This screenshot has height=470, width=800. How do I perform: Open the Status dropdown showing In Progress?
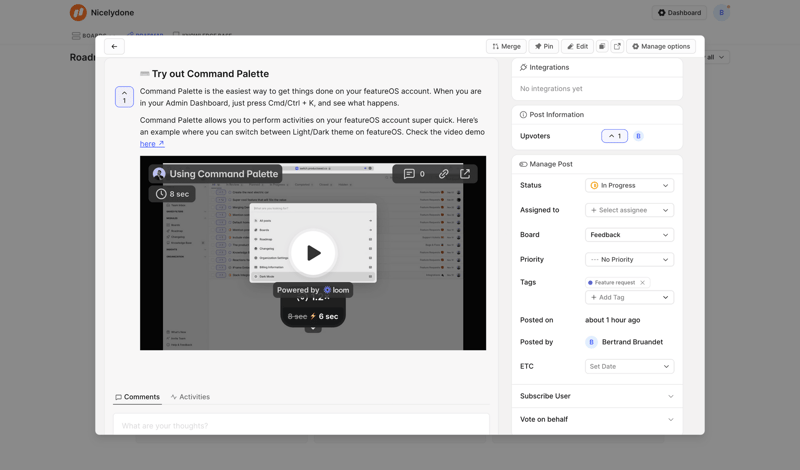click(629, 186)
